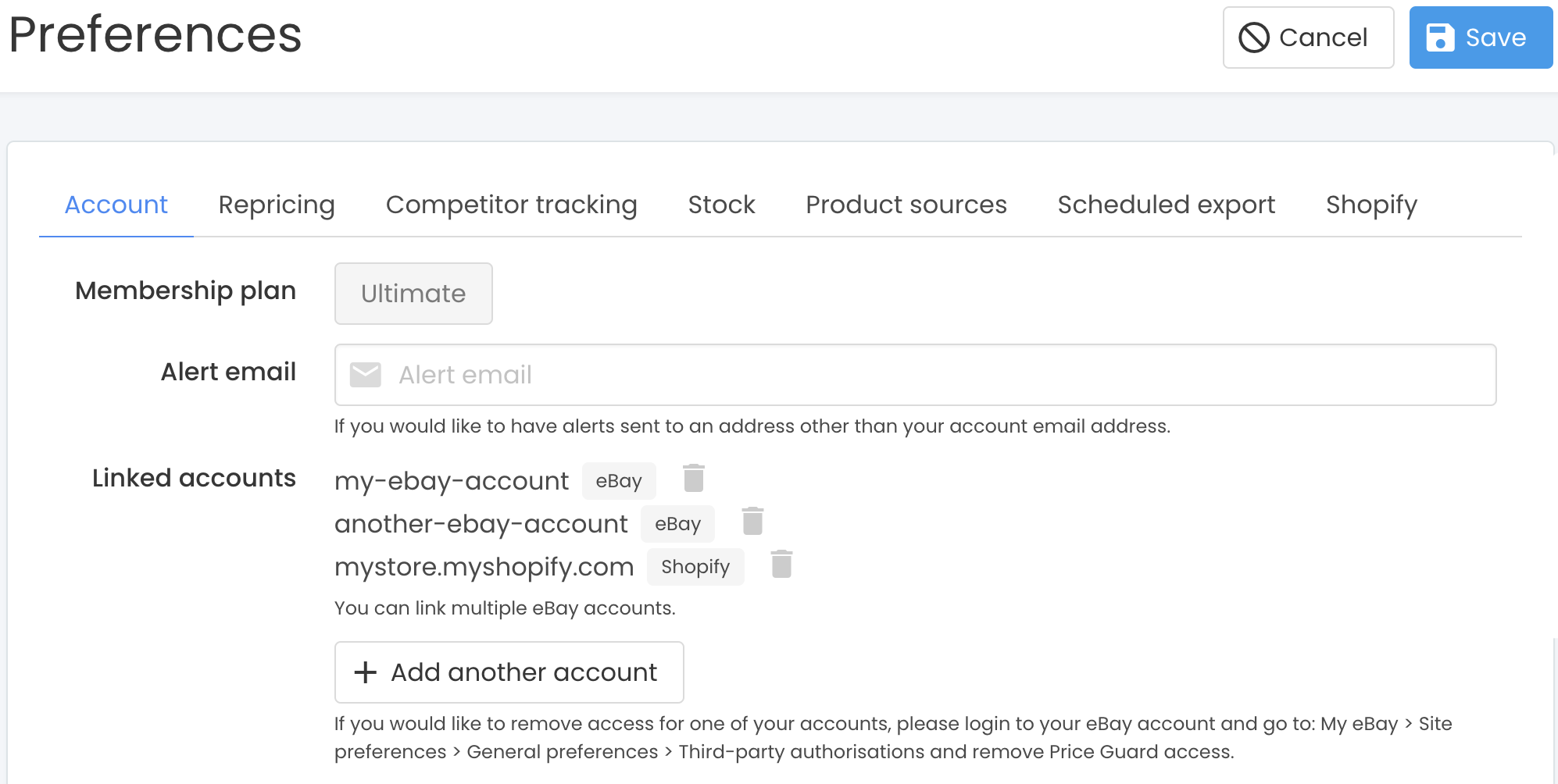Click the Cancel circle-slash icon
Image resolution: width=1558 pixels, height=784 pixels.
[x=1254, y=37]
